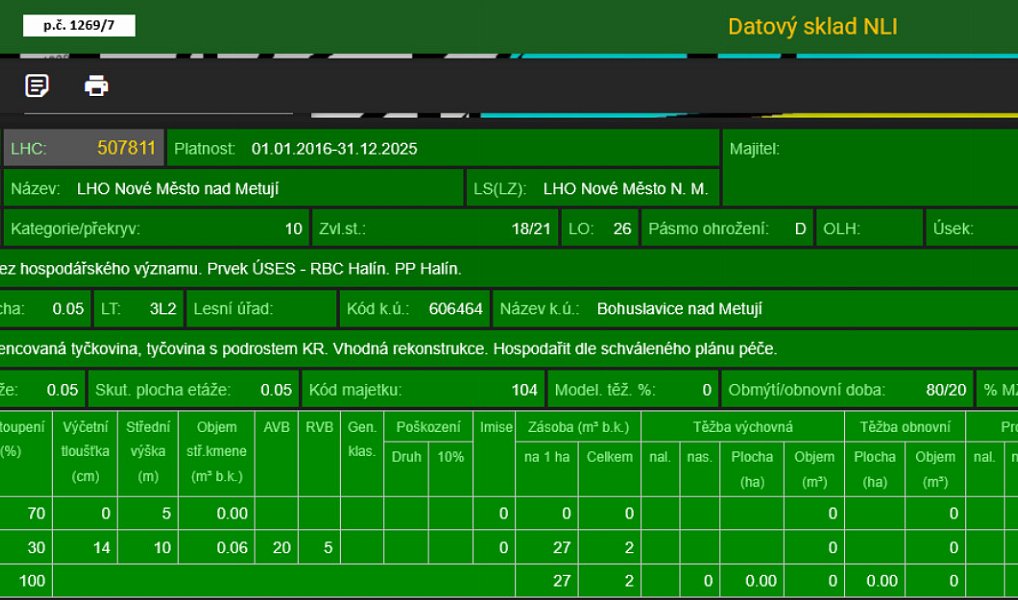The width and height of the screenshot is (1018, 600).
Task: Click the LO value '26'
Action: [x=622, y=229]
